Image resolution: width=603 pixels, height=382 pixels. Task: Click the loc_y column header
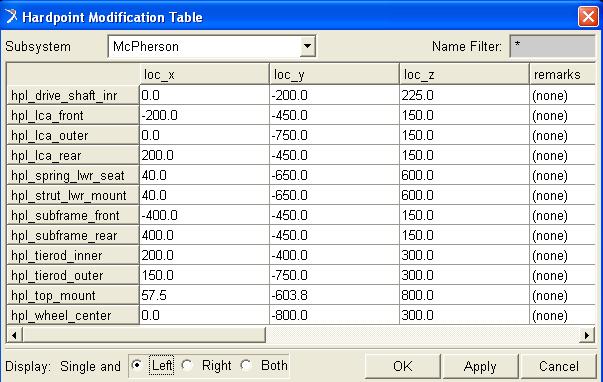point(335,74)
